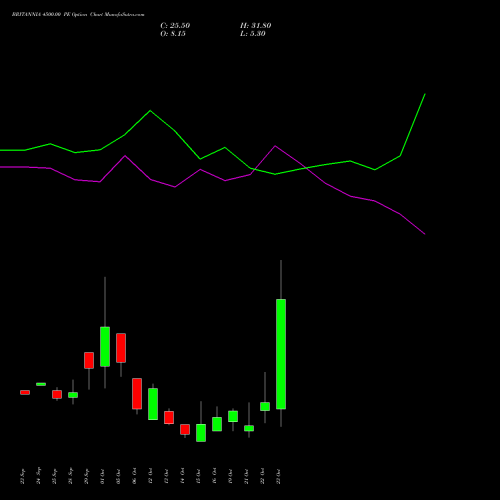Click the 15 Oct date label
Screen dimensions: 500x500
198,476
